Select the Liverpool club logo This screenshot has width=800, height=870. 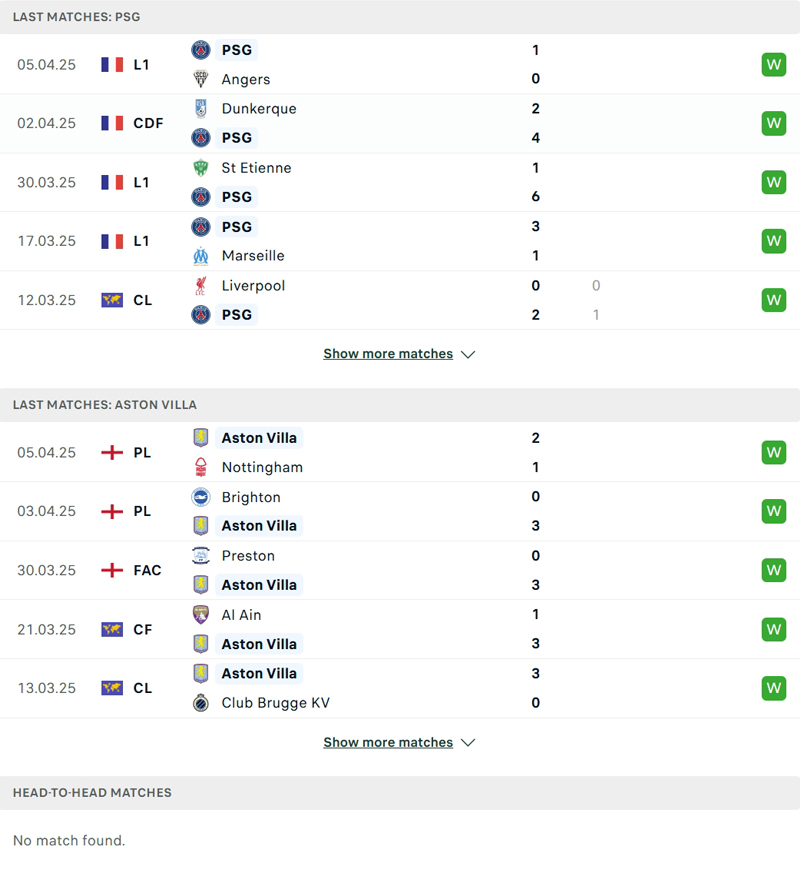[x=199, y=285]
